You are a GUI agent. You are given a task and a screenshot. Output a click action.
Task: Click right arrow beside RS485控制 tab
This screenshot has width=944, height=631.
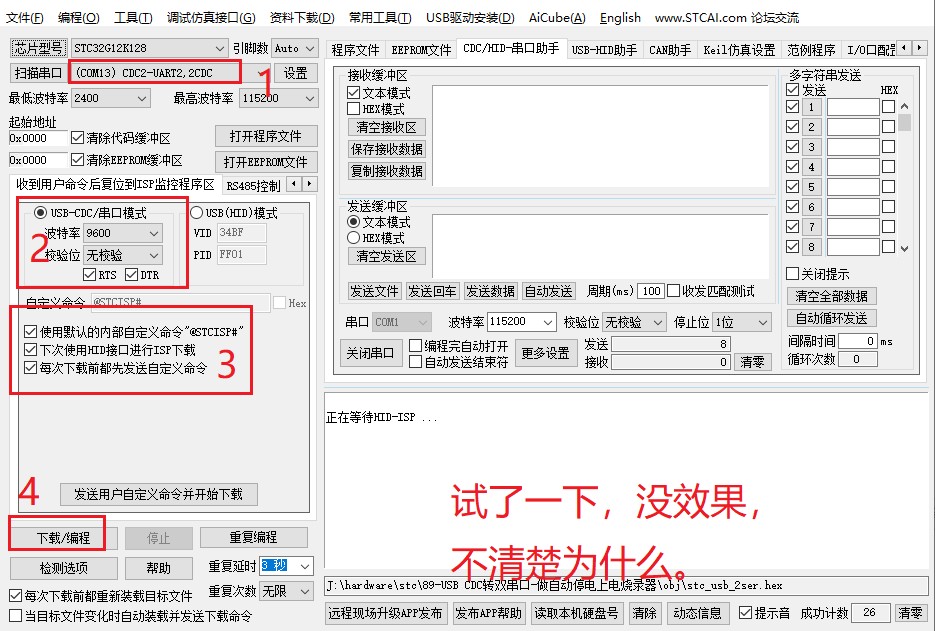coord(310,185)
